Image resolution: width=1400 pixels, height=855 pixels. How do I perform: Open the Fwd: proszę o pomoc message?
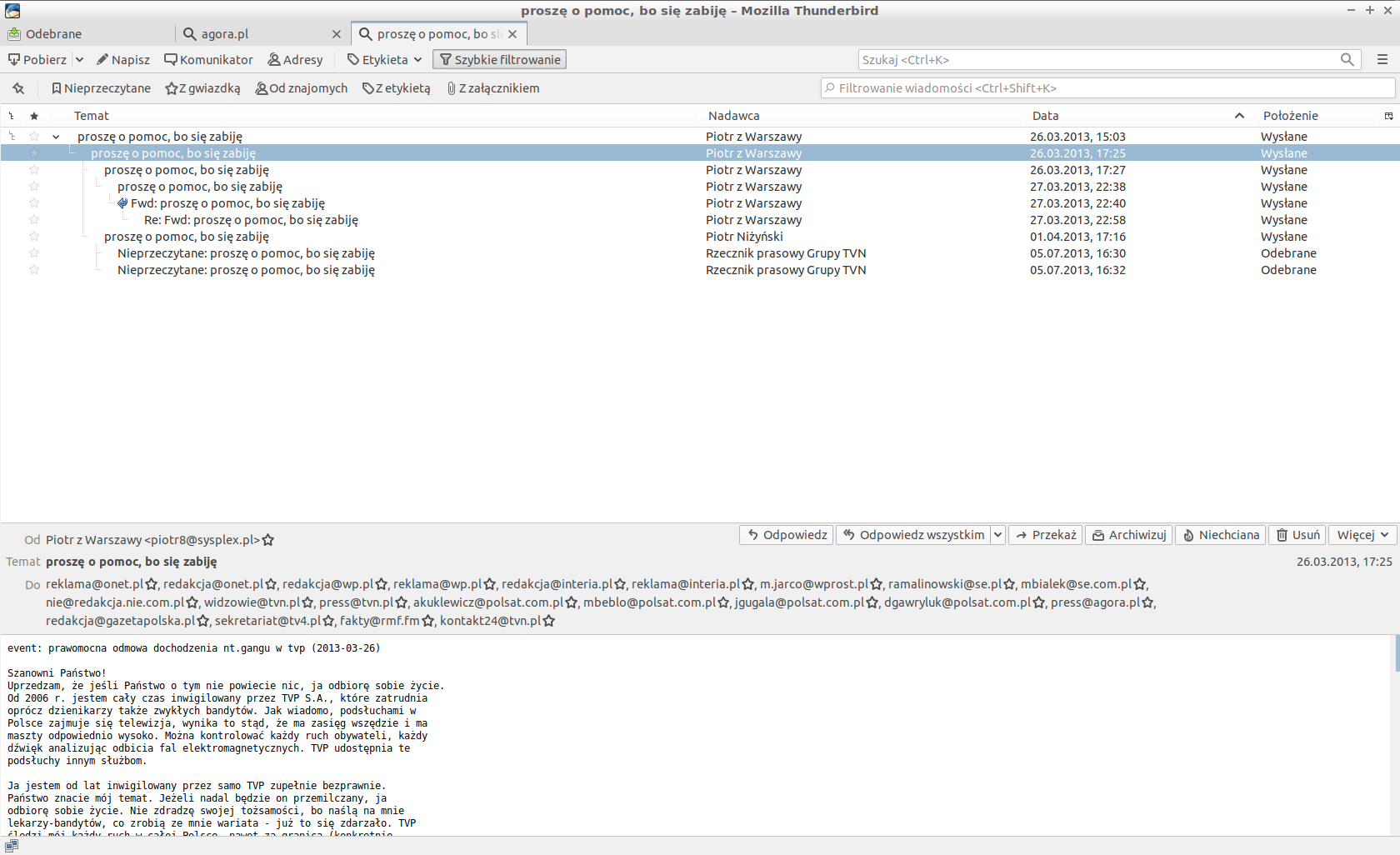point(700,203)
